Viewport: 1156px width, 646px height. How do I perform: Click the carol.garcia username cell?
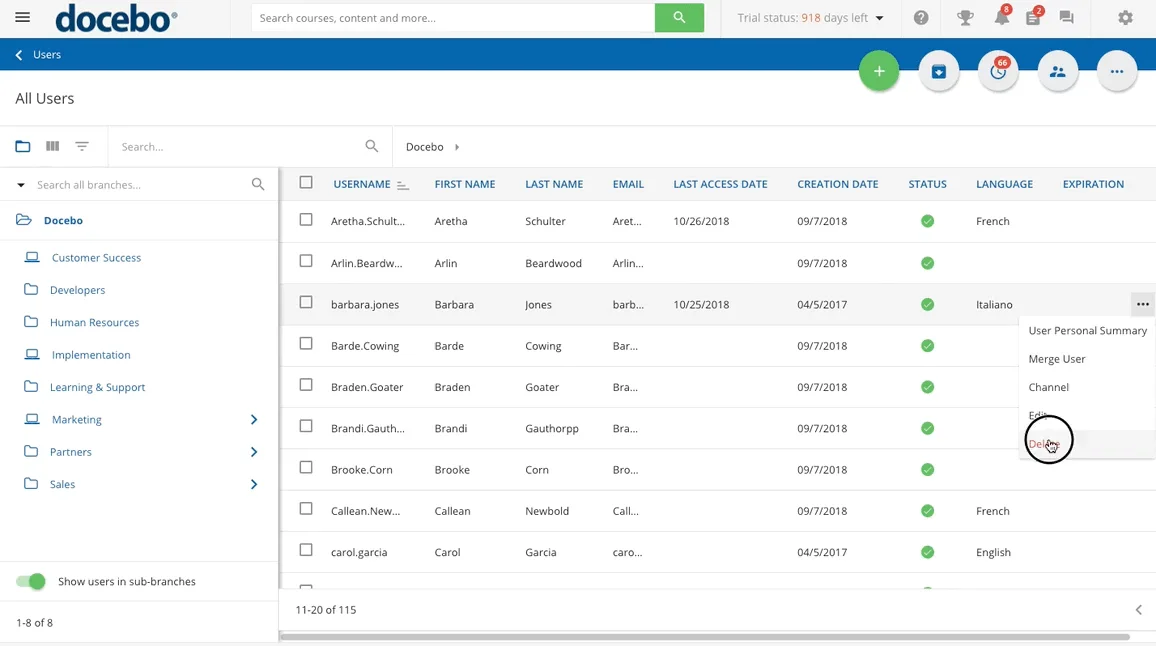359,552
